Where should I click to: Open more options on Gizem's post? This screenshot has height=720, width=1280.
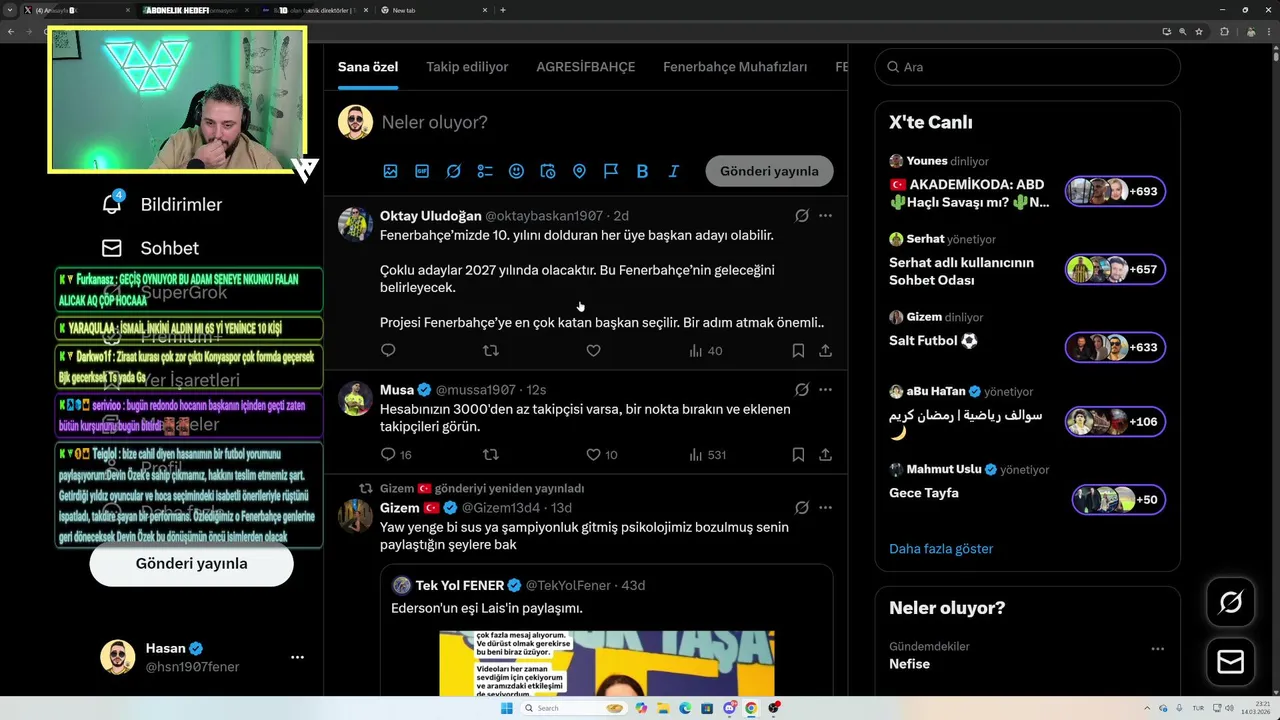[x=825, y=507]
